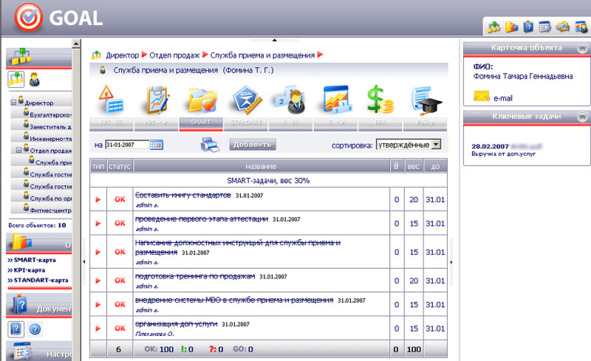Click the clipboard chart with pen icon
591x361 pixels.
point(157,99)
